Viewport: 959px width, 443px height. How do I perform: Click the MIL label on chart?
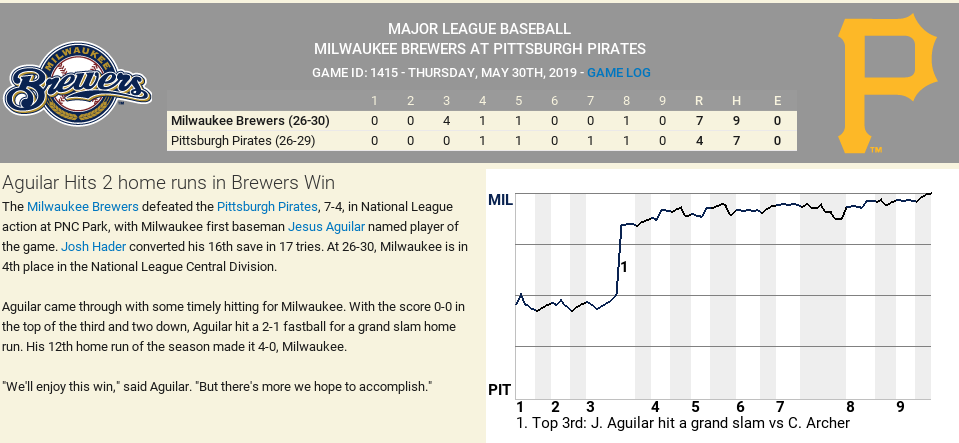pos(500,200)
